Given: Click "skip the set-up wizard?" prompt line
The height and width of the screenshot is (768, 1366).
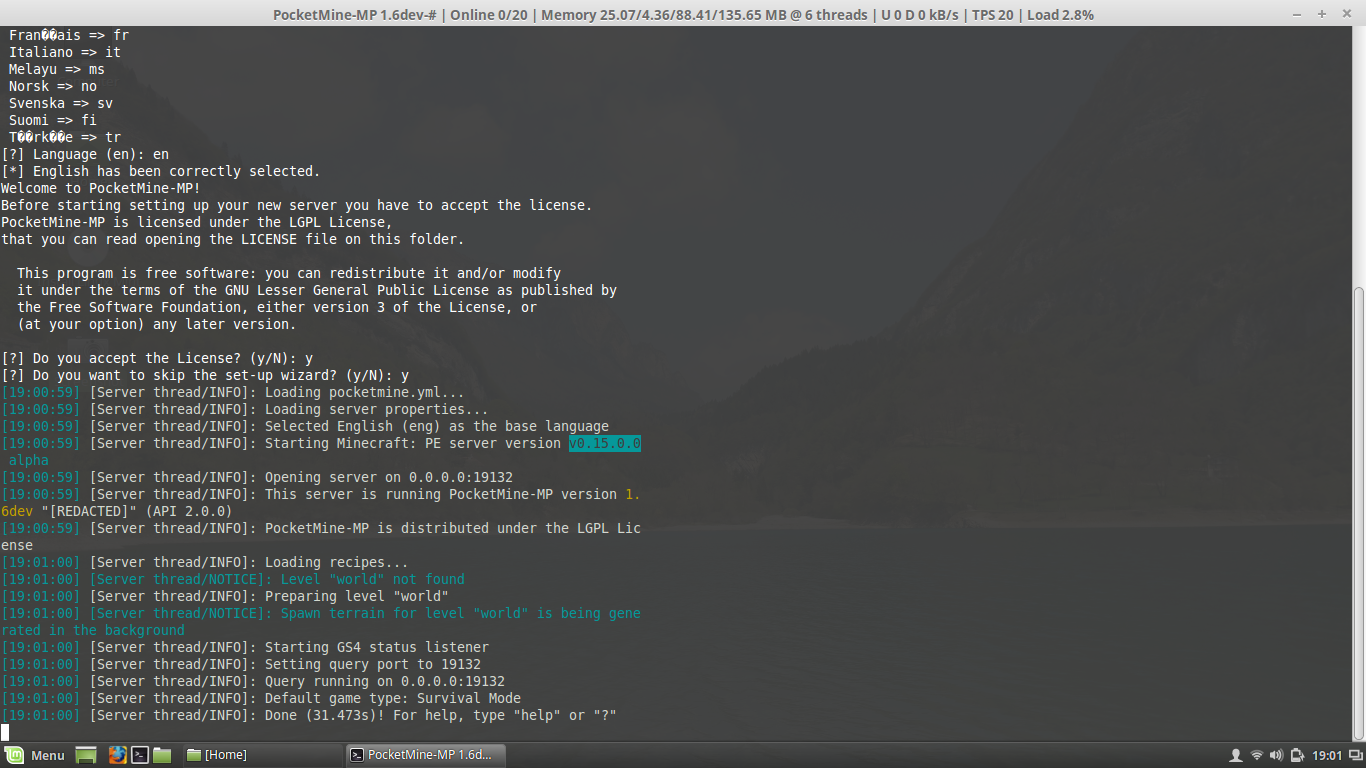Looking at the screenshot, I should click(x=205, y=375).
